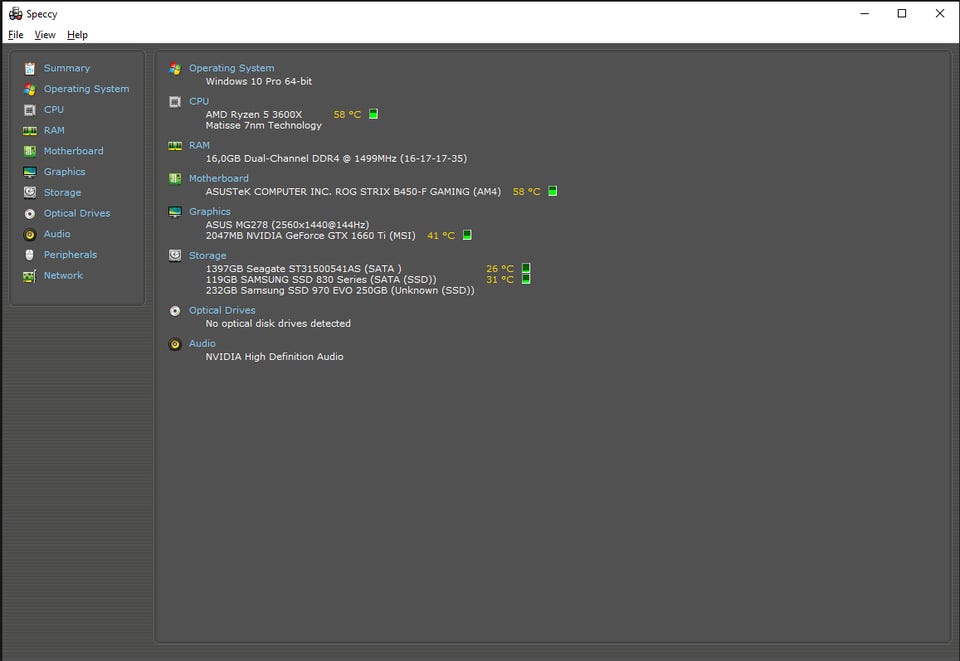Click the Speccy app icon in title bar
The image size is (960, 661).
tap(15, 13)
